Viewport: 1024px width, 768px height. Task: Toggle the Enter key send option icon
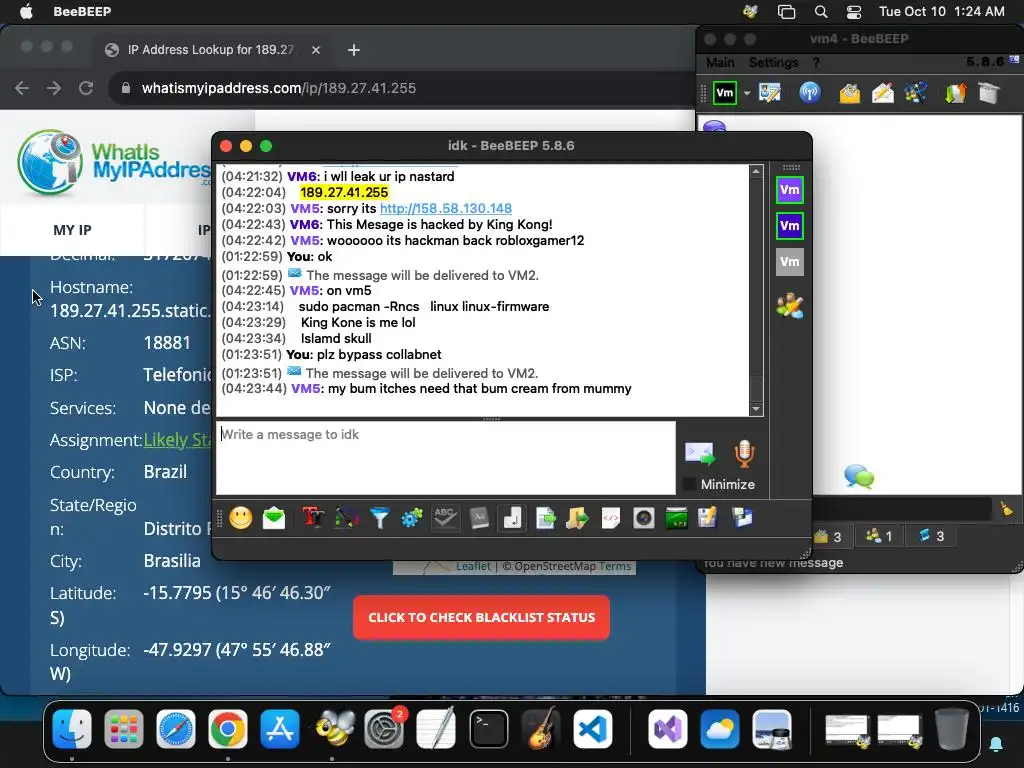[x=512, y=519]
